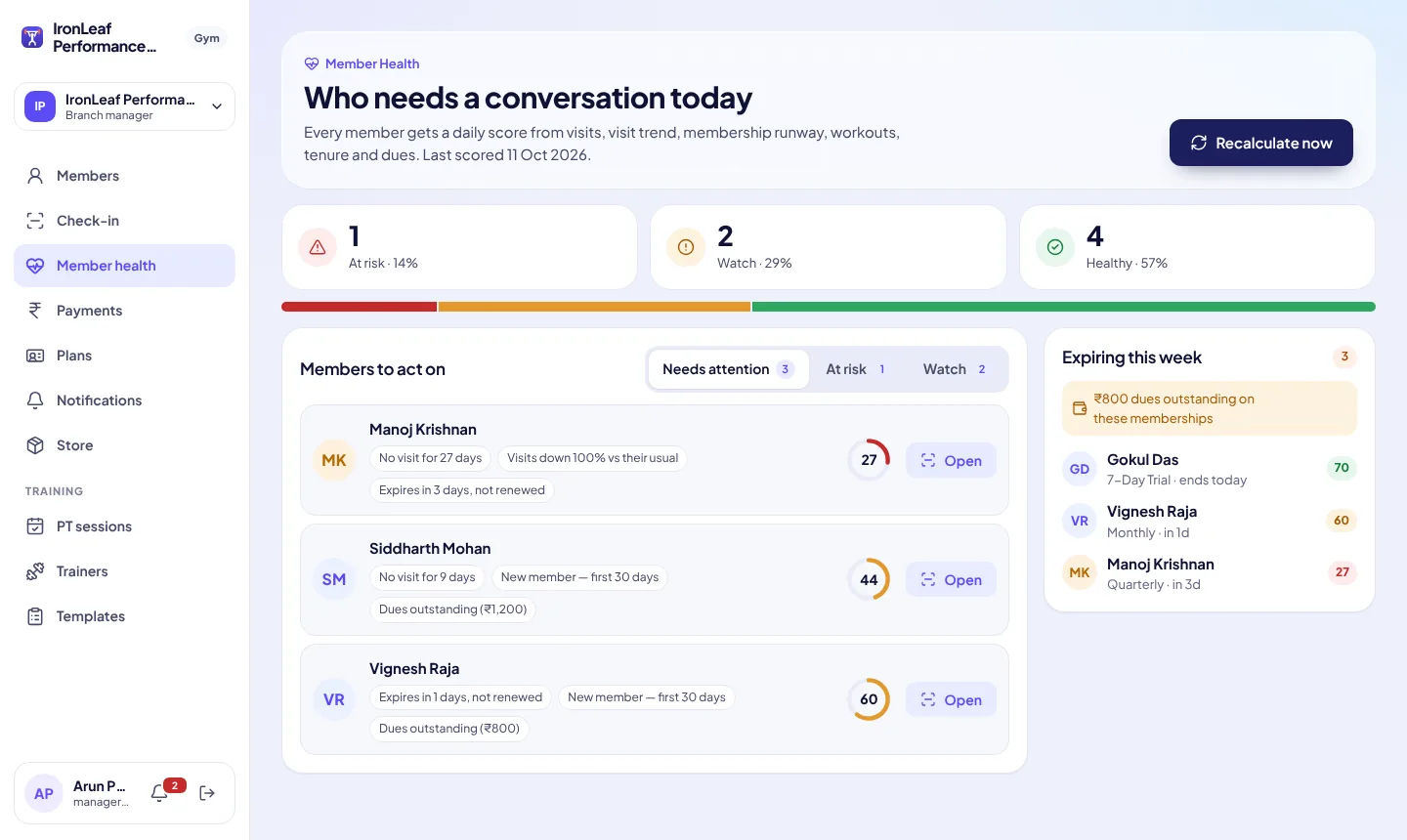Click the logout arrow icon
This screenshot has width=1407, height=840.
click(x=207, y=793)
